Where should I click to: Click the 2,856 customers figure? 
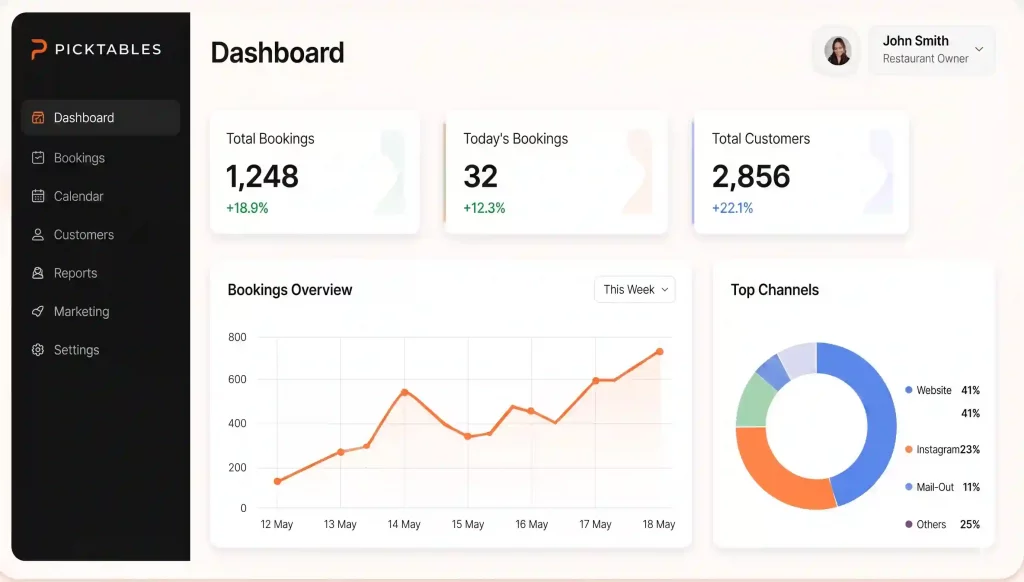point(751,176)
